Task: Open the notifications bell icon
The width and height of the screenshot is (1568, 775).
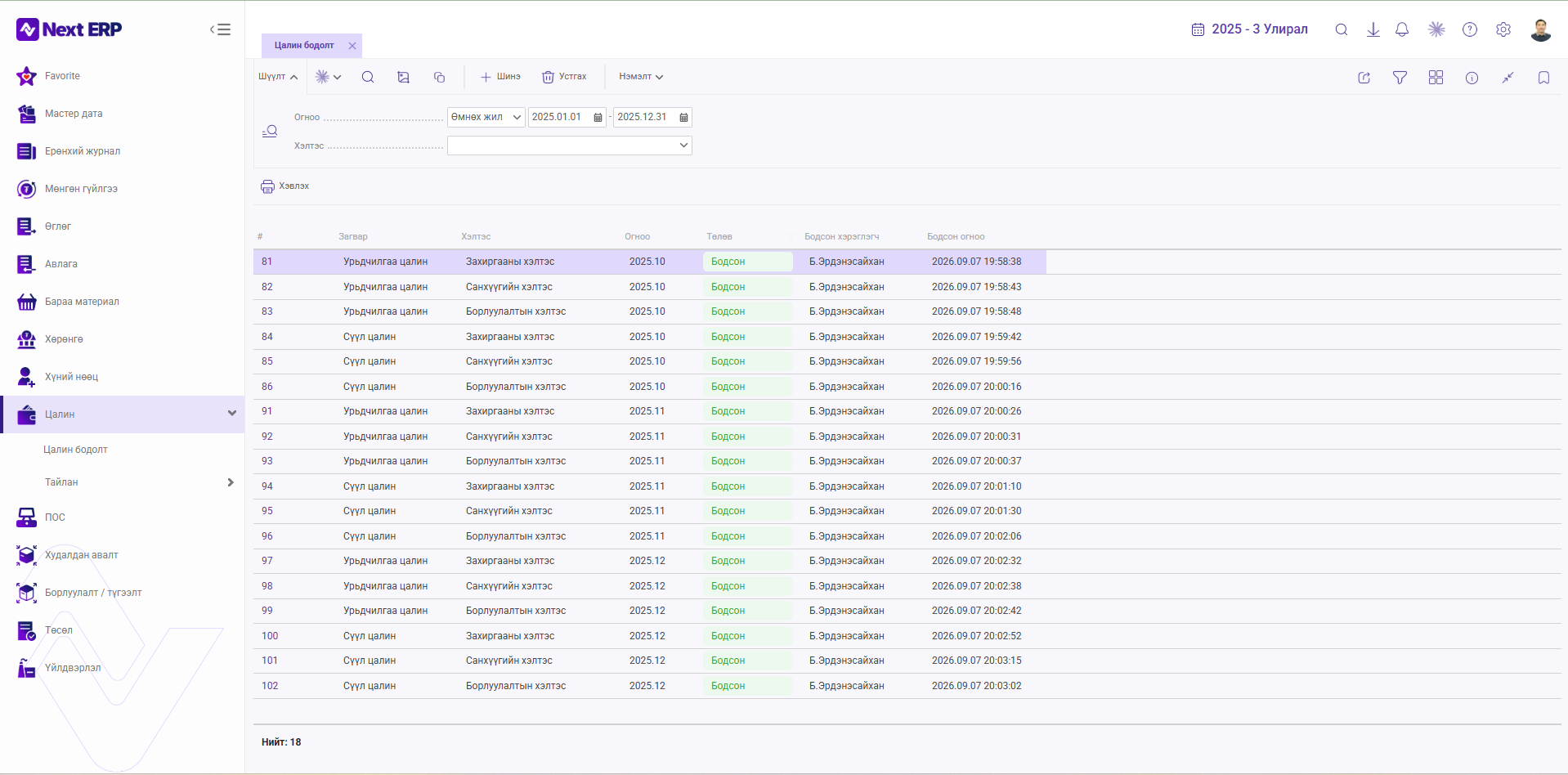Action: pos(1402,29)
